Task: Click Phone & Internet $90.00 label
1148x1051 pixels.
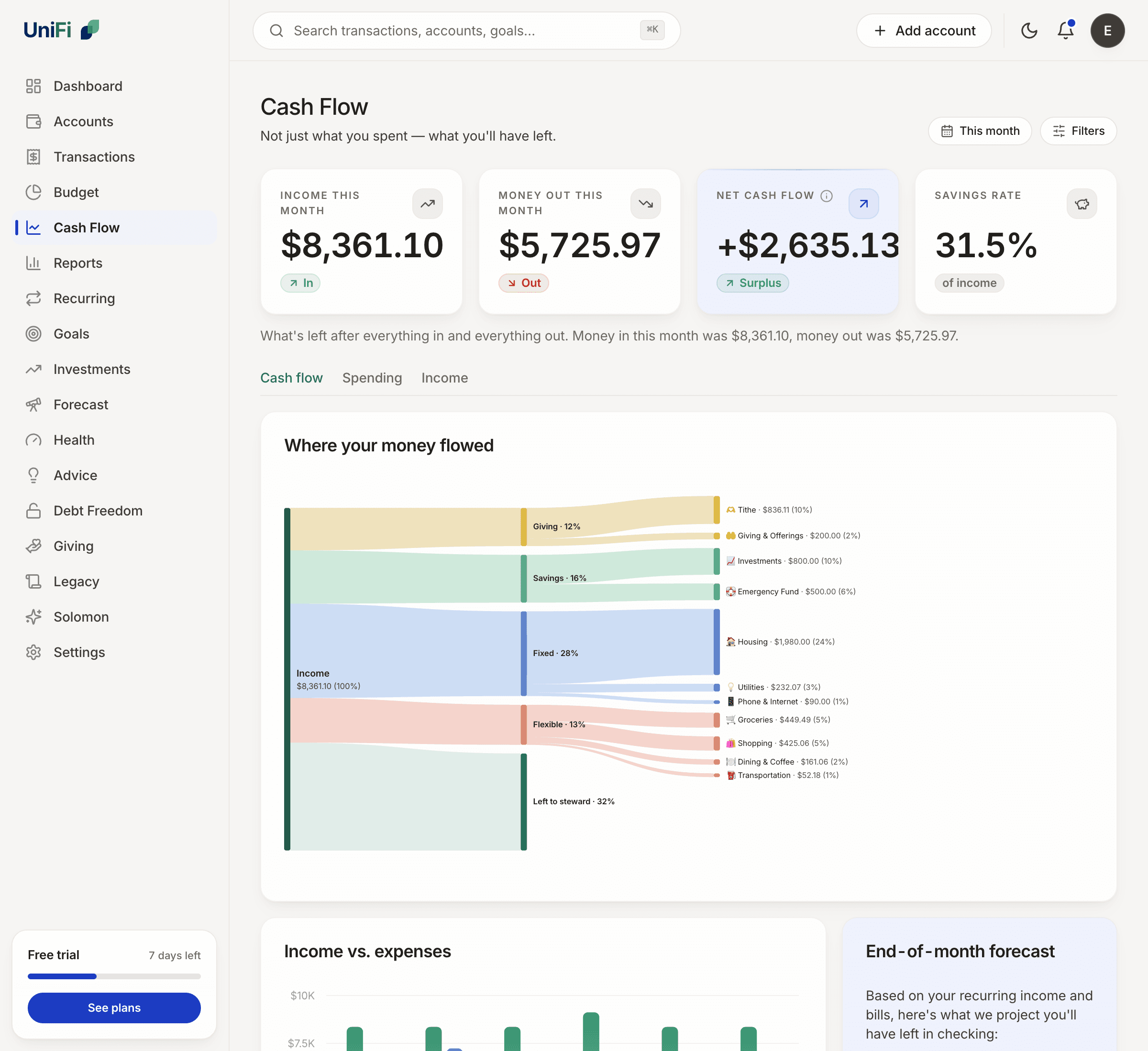Action: [787, 701]
